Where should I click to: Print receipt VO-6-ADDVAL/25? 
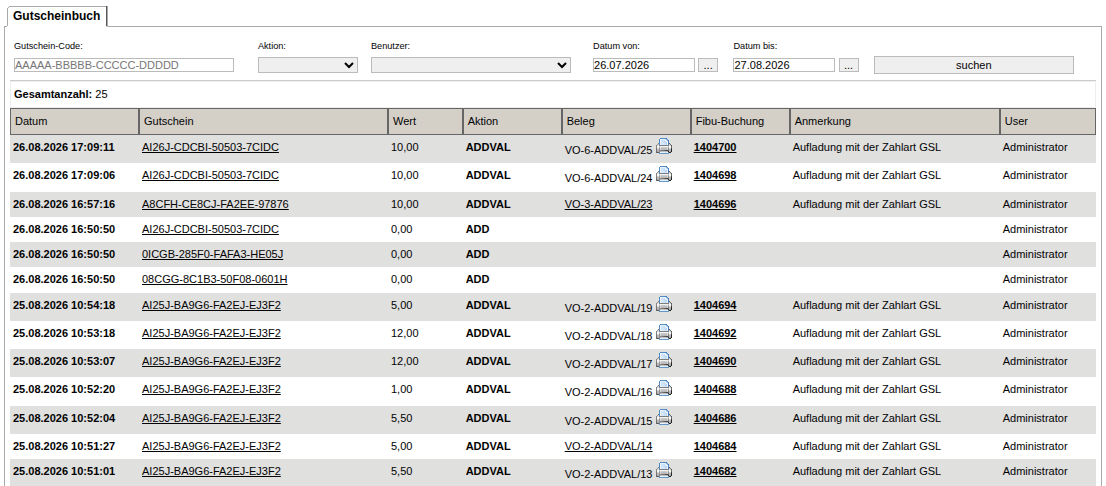click(664, 146)
